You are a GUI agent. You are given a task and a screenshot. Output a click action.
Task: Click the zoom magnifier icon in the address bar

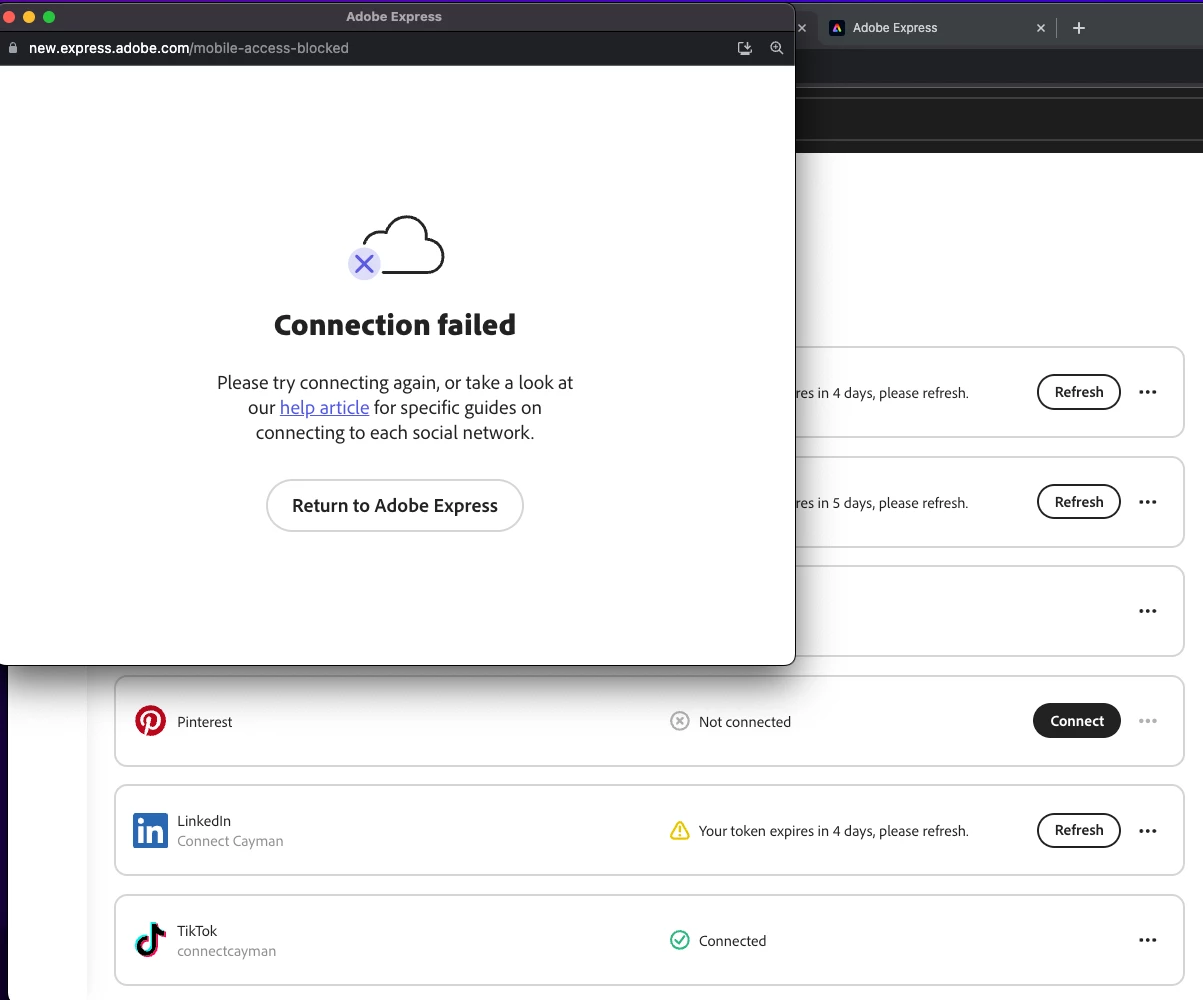click(777, 48)
